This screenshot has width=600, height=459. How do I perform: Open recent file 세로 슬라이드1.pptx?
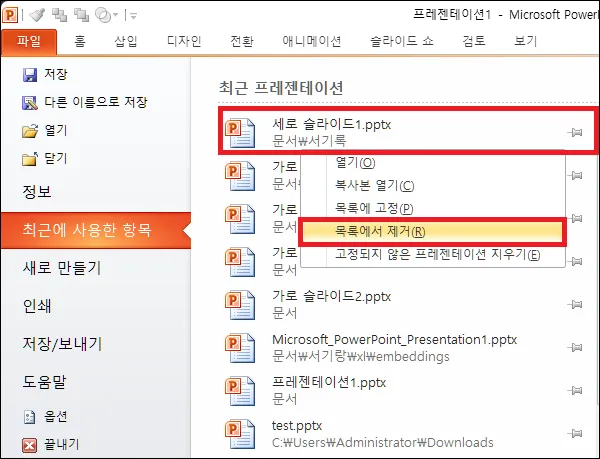tap(408, 132)
